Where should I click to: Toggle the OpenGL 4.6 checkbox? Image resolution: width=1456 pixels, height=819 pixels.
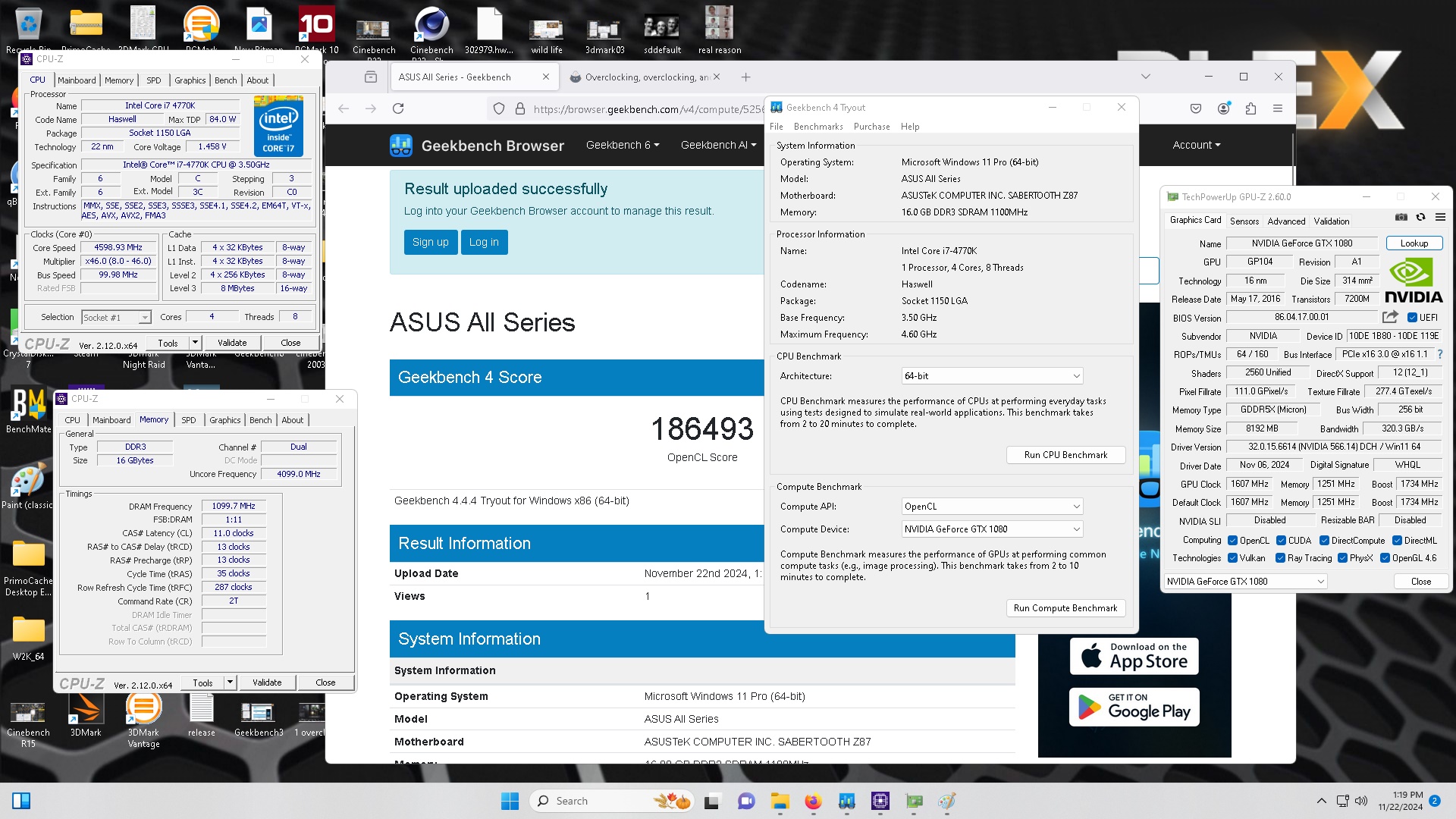(x=1385, y=558)
